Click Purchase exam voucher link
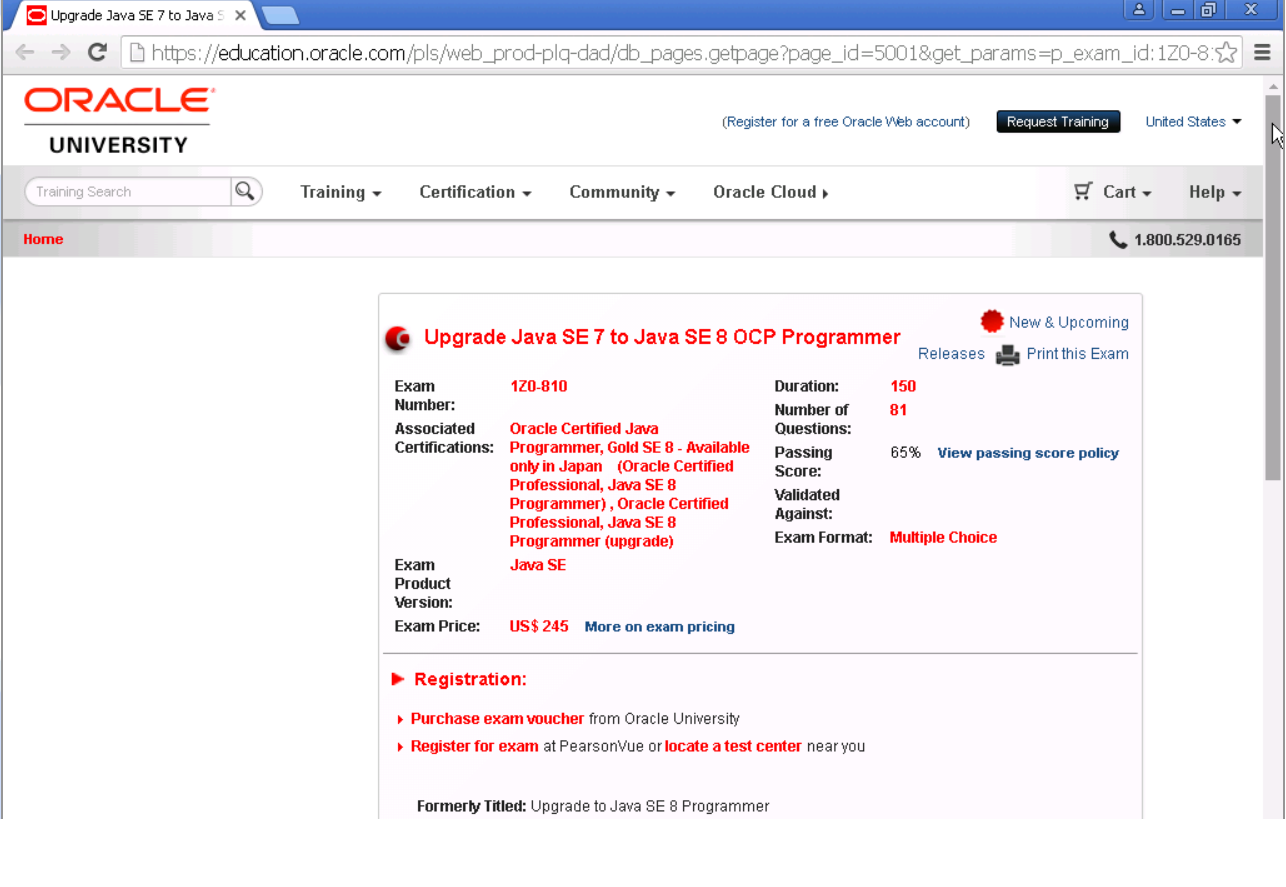 497,719
